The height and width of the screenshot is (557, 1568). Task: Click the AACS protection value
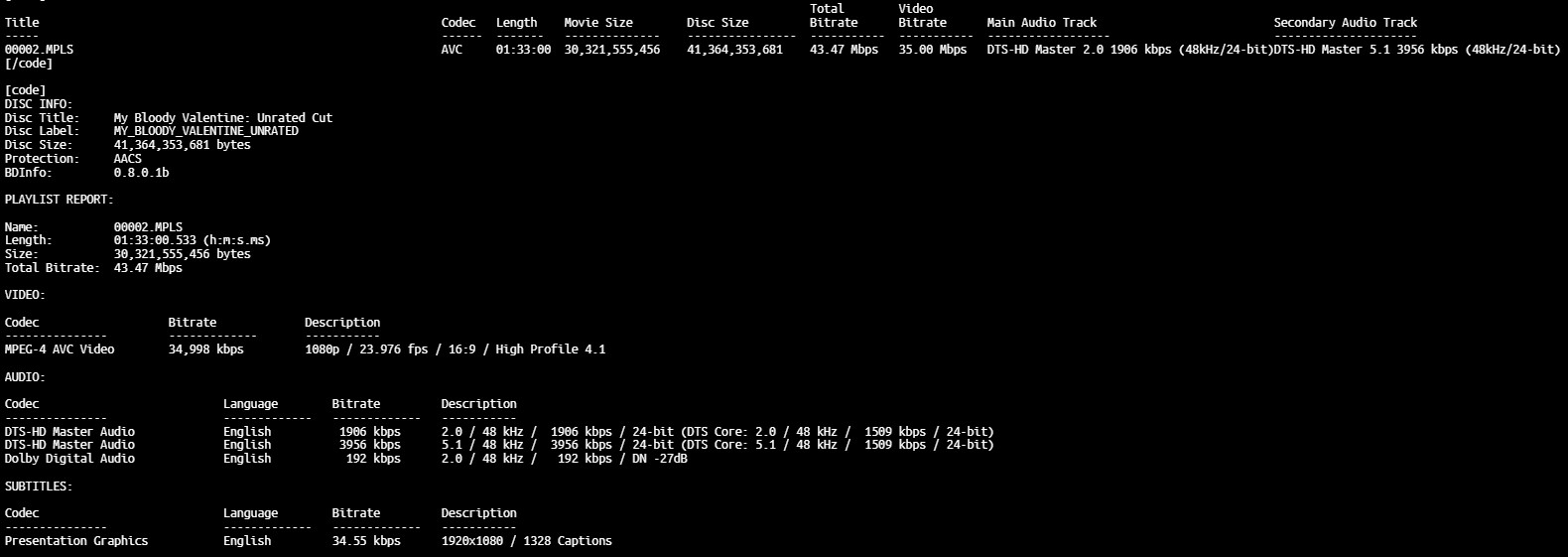pyautogui.click(x=127, y=159)
